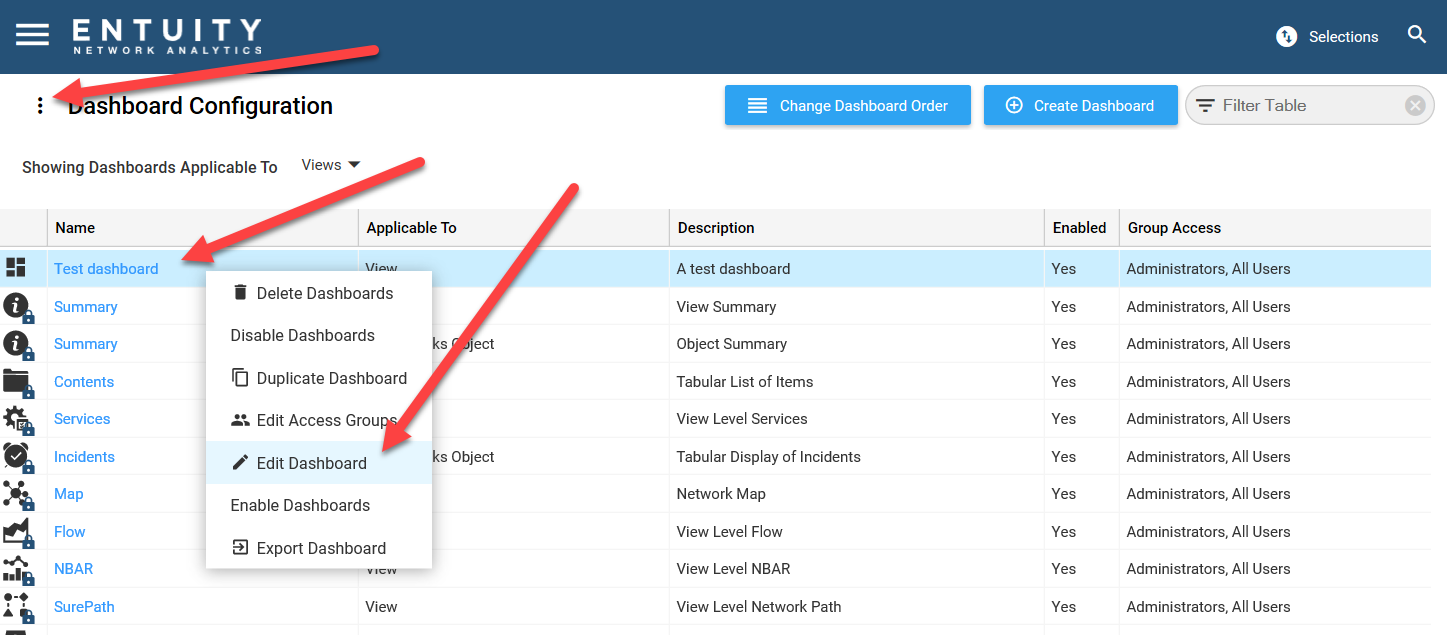Click the 'View Summary' description cell
The image size is (1447, 635).
856,307
